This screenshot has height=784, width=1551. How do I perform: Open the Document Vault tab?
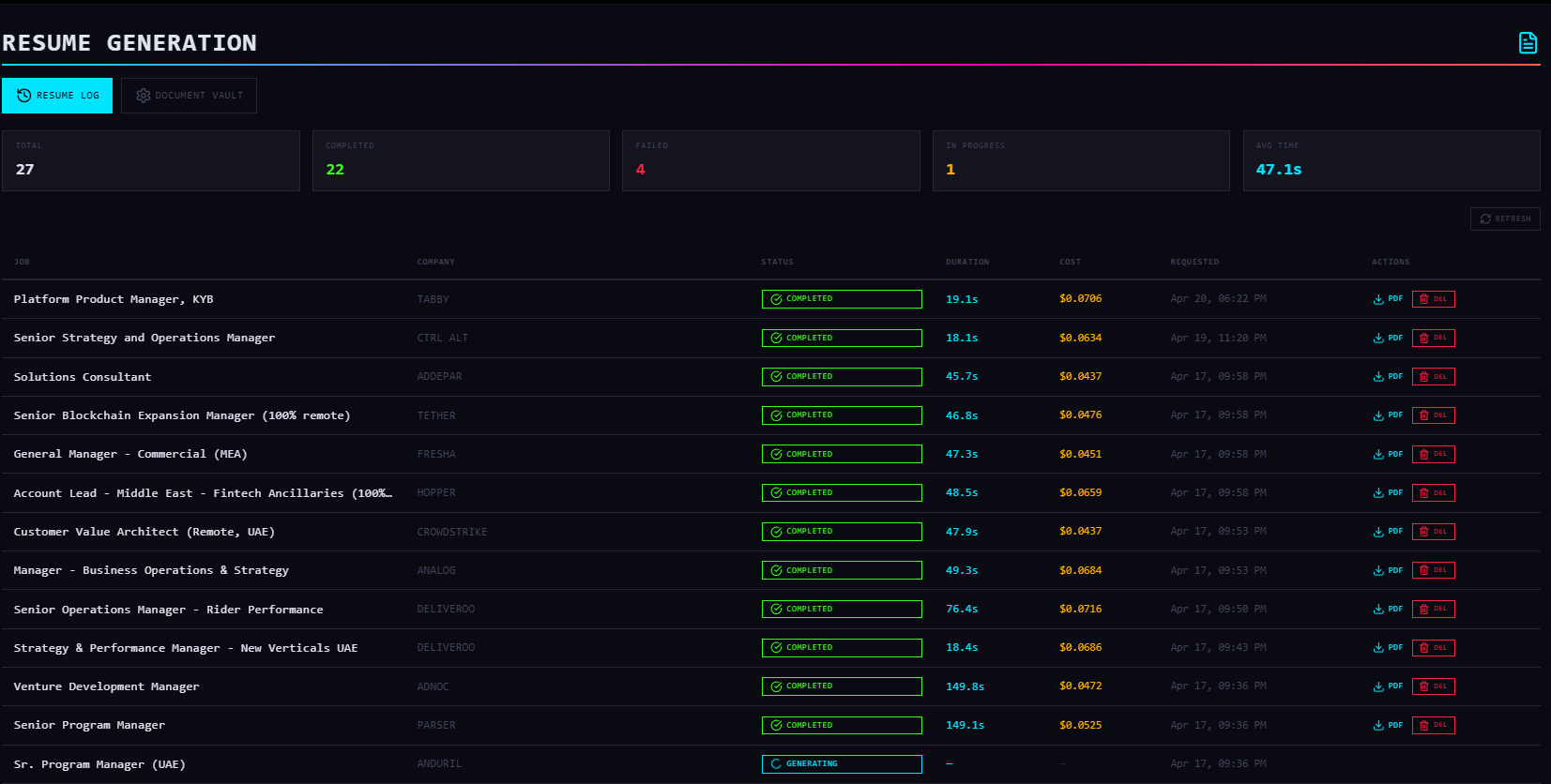coord(189,96)
